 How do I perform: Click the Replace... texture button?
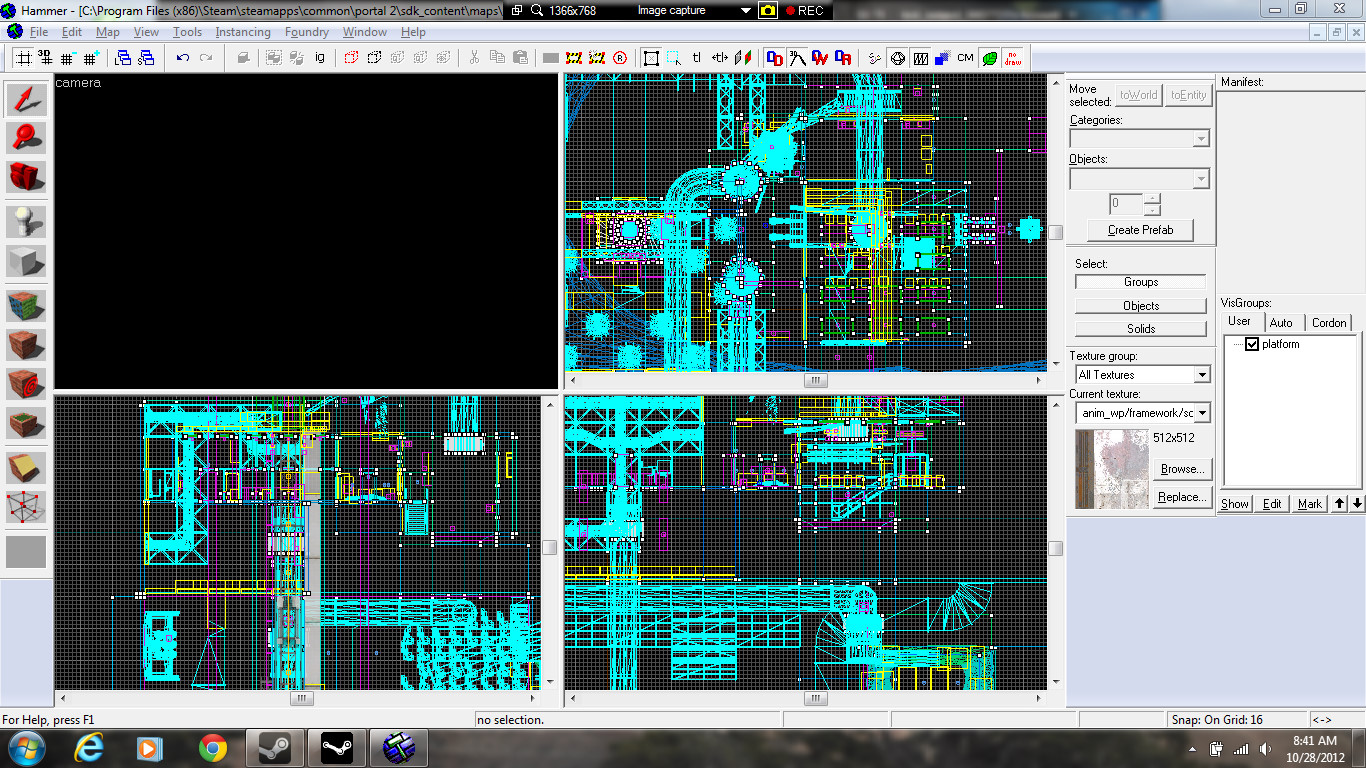(x=1183, y=497)
